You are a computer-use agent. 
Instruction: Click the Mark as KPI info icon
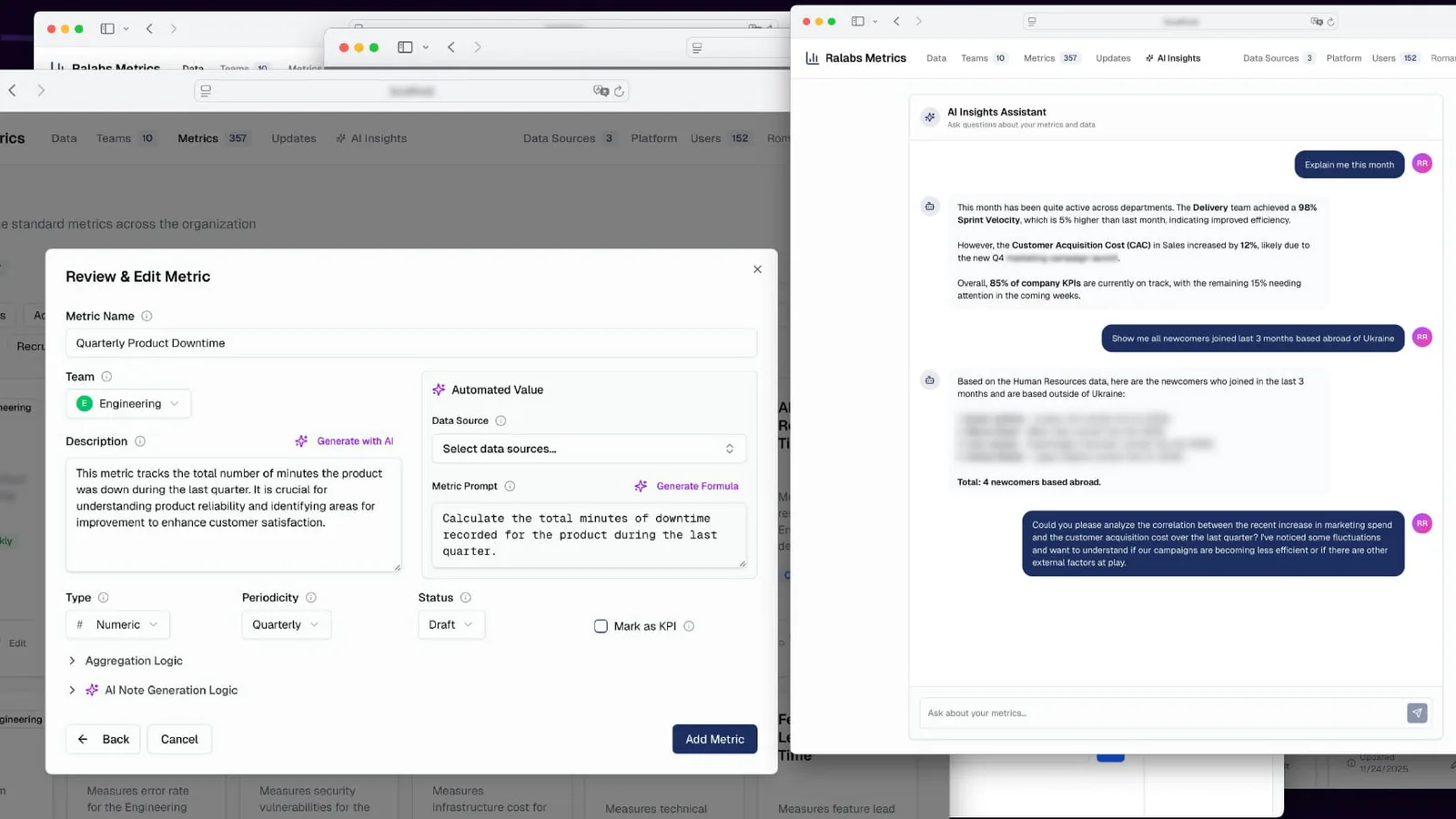pos(689,626)
